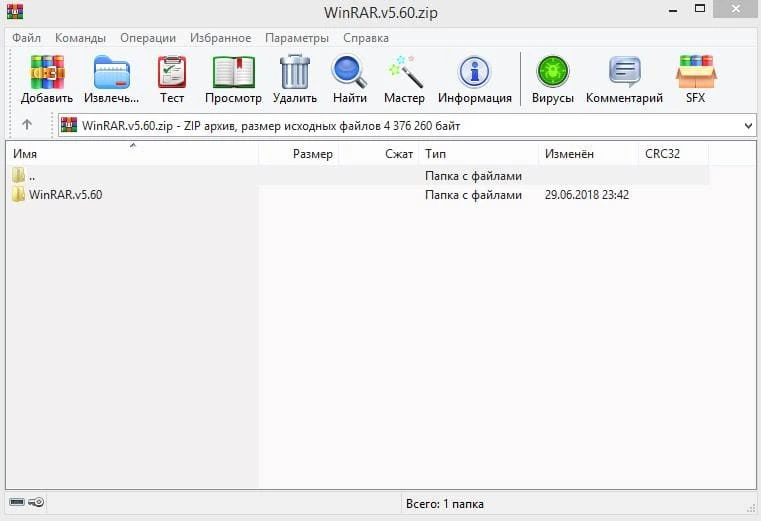Click the key password icon in the status bar
Screen dimensions: 761x521
point(36,502)
